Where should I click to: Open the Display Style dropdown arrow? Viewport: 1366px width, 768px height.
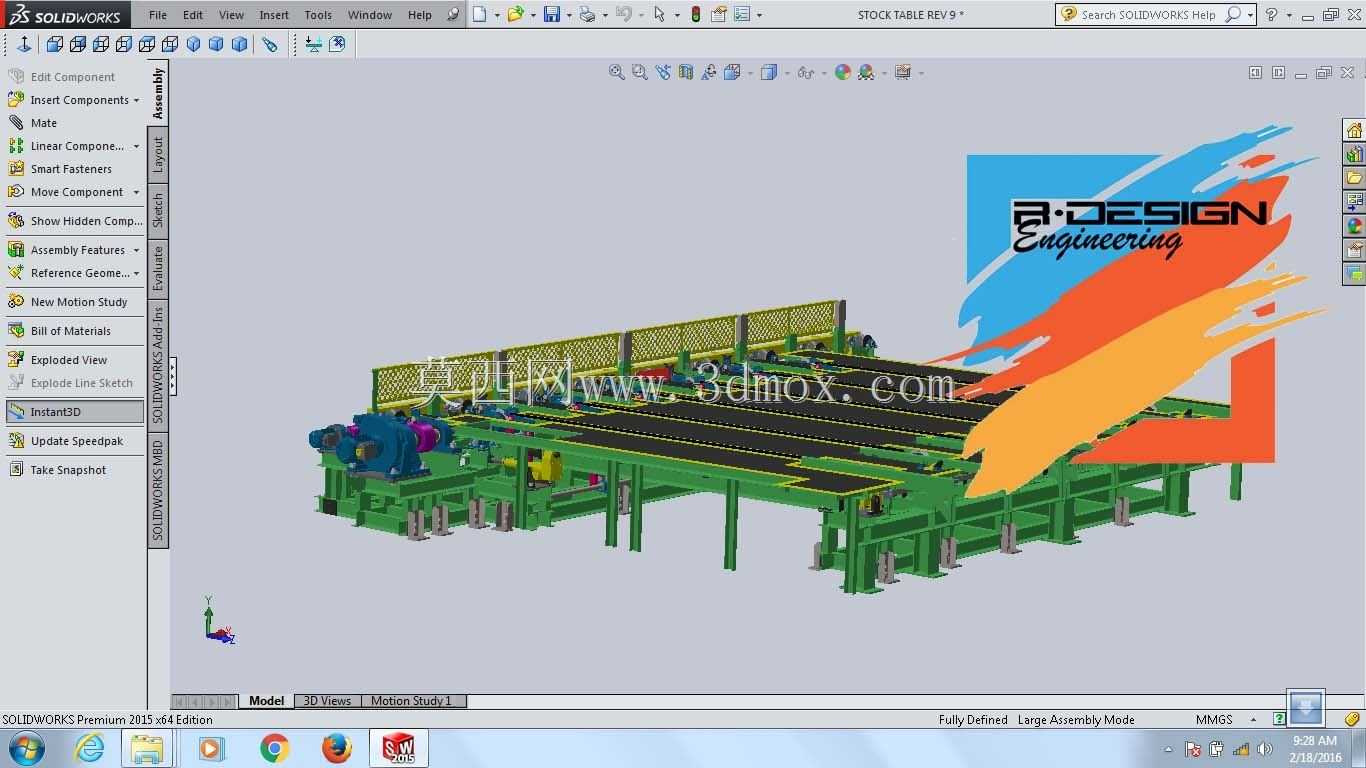(788, 73)
